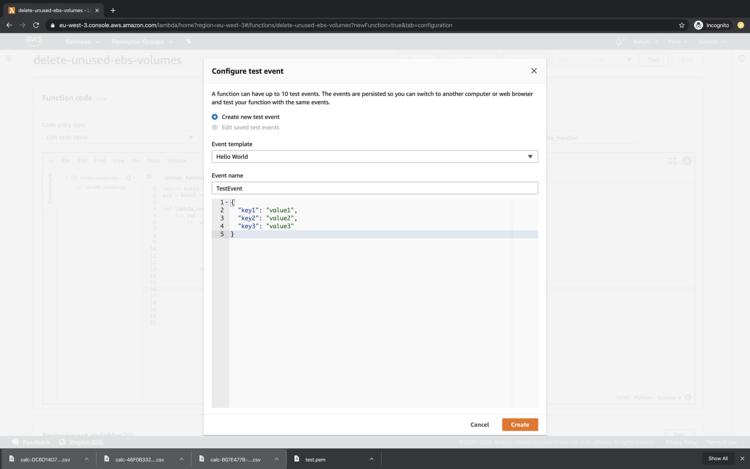Image resolution: width=750 pixels, height=469 pixels.
Task: Open the Event template Hello World dropdown
Action: point(374,157)
